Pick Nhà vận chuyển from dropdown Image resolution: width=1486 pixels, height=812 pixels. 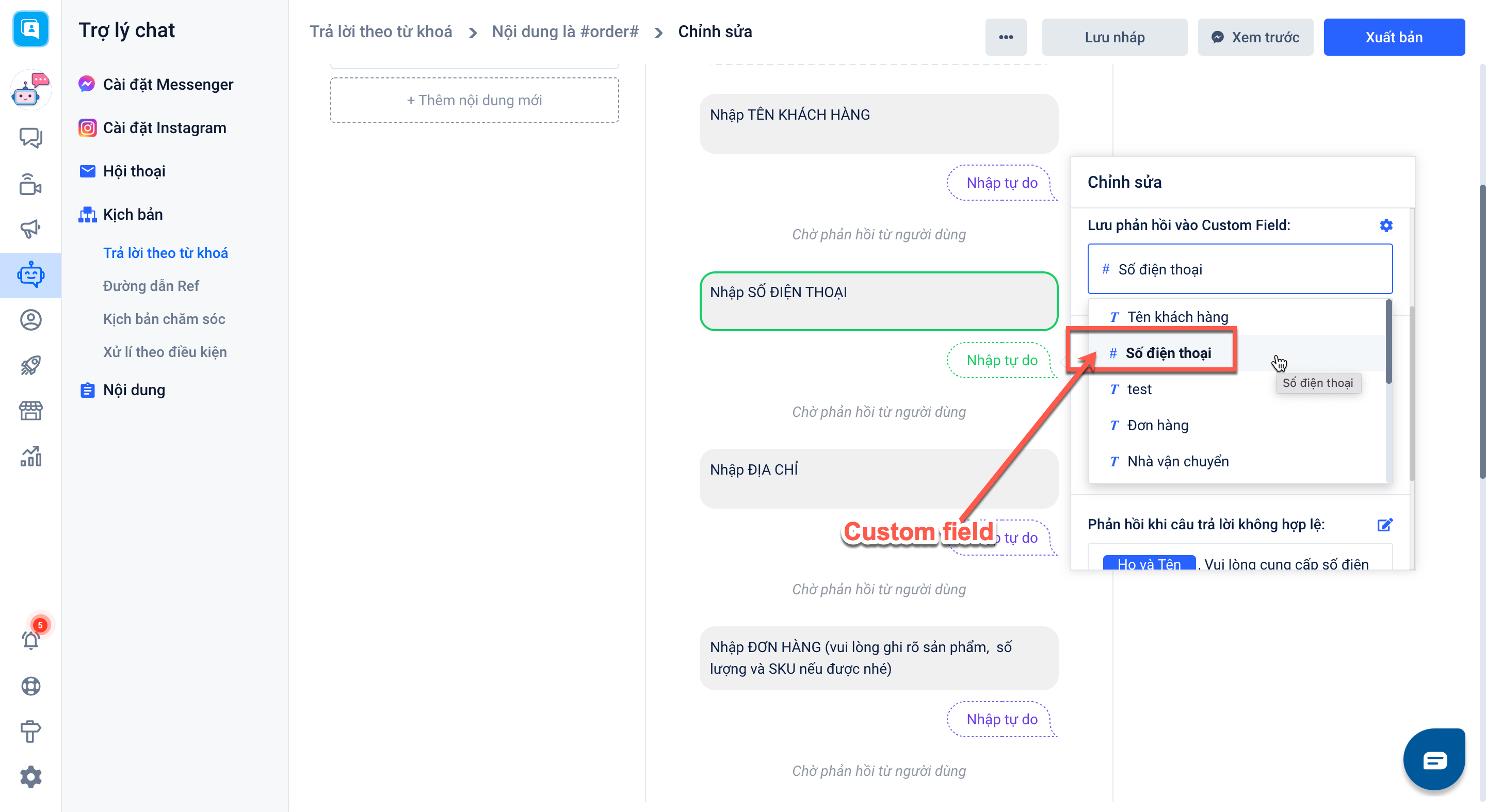point(1177,461)
